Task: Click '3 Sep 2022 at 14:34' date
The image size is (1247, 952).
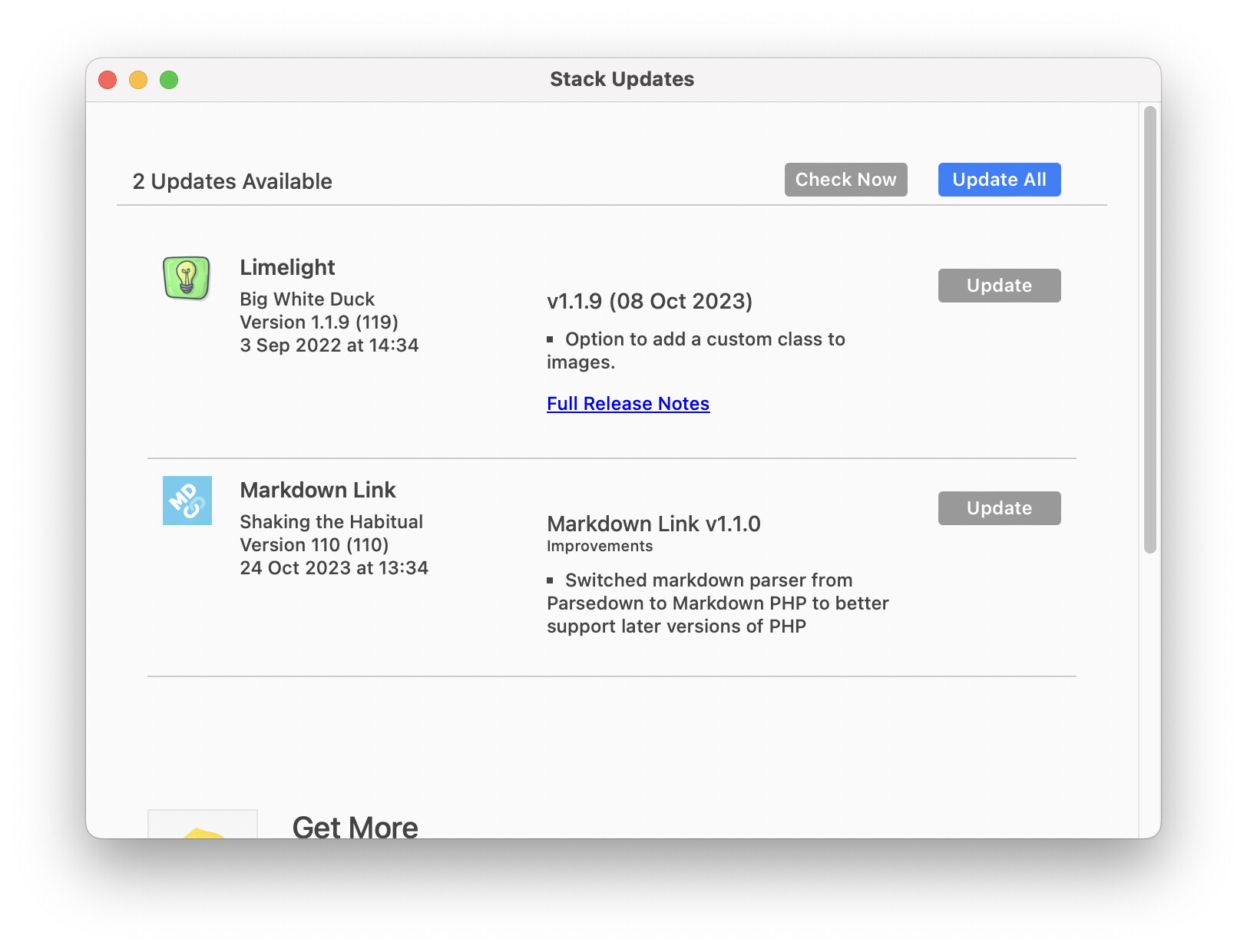Action: click(329, 345)
